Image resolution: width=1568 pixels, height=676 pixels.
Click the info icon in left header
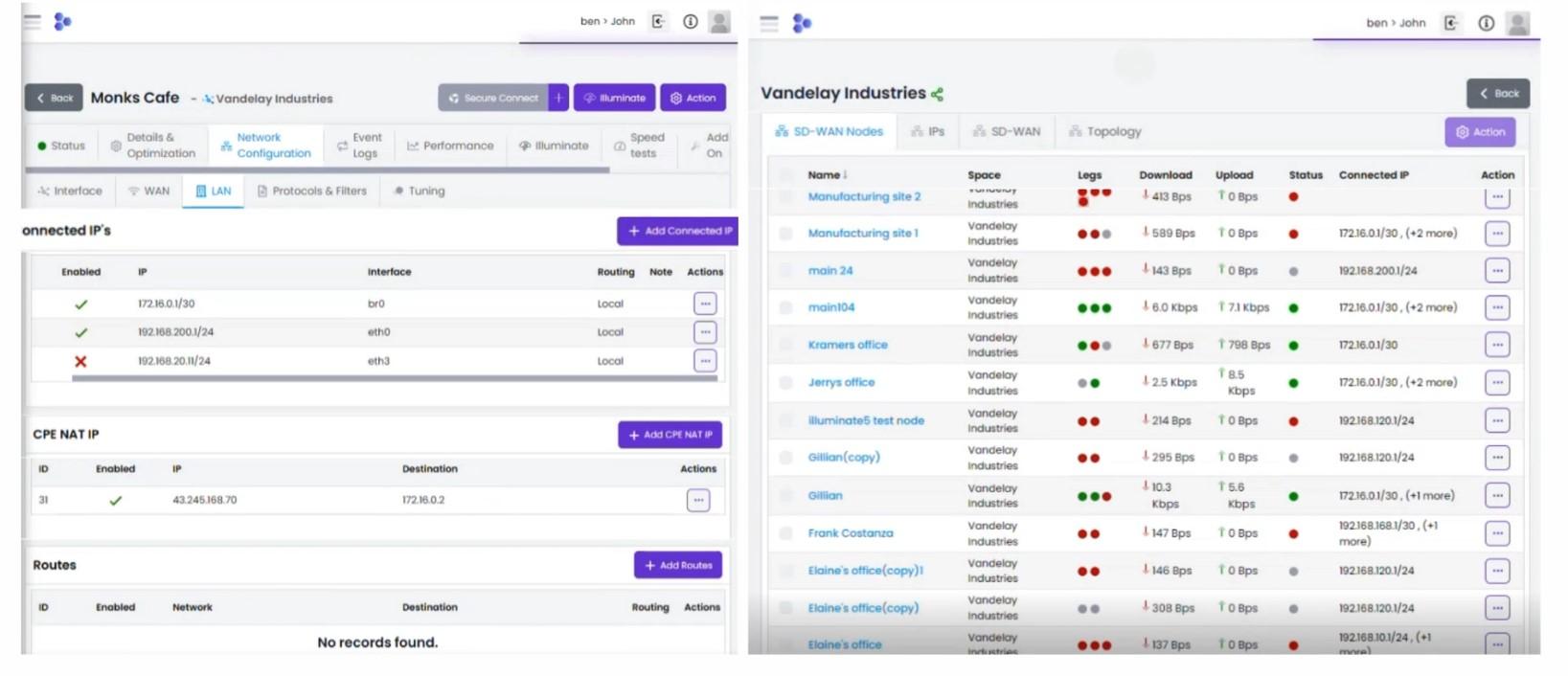(690, 21)
